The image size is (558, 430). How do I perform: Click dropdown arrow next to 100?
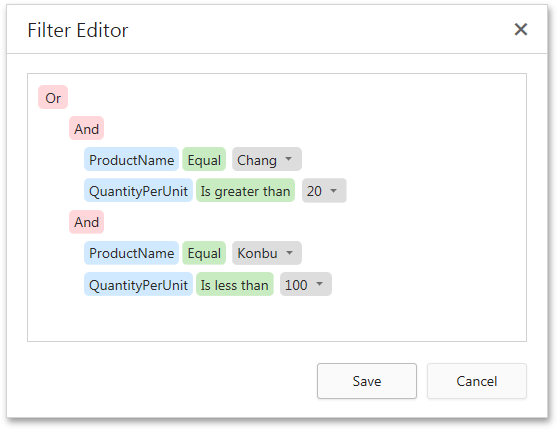point(320,284)
